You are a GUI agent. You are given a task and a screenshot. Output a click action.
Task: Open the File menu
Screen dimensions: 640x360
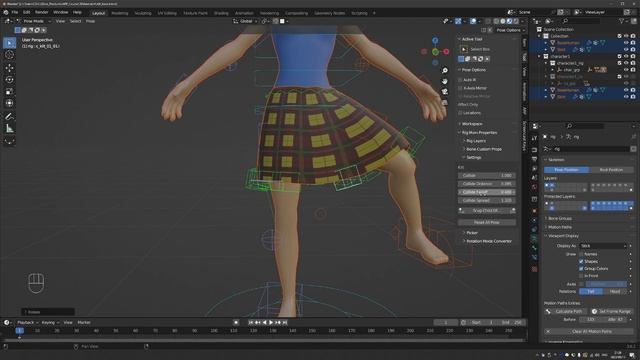[15, 12]
